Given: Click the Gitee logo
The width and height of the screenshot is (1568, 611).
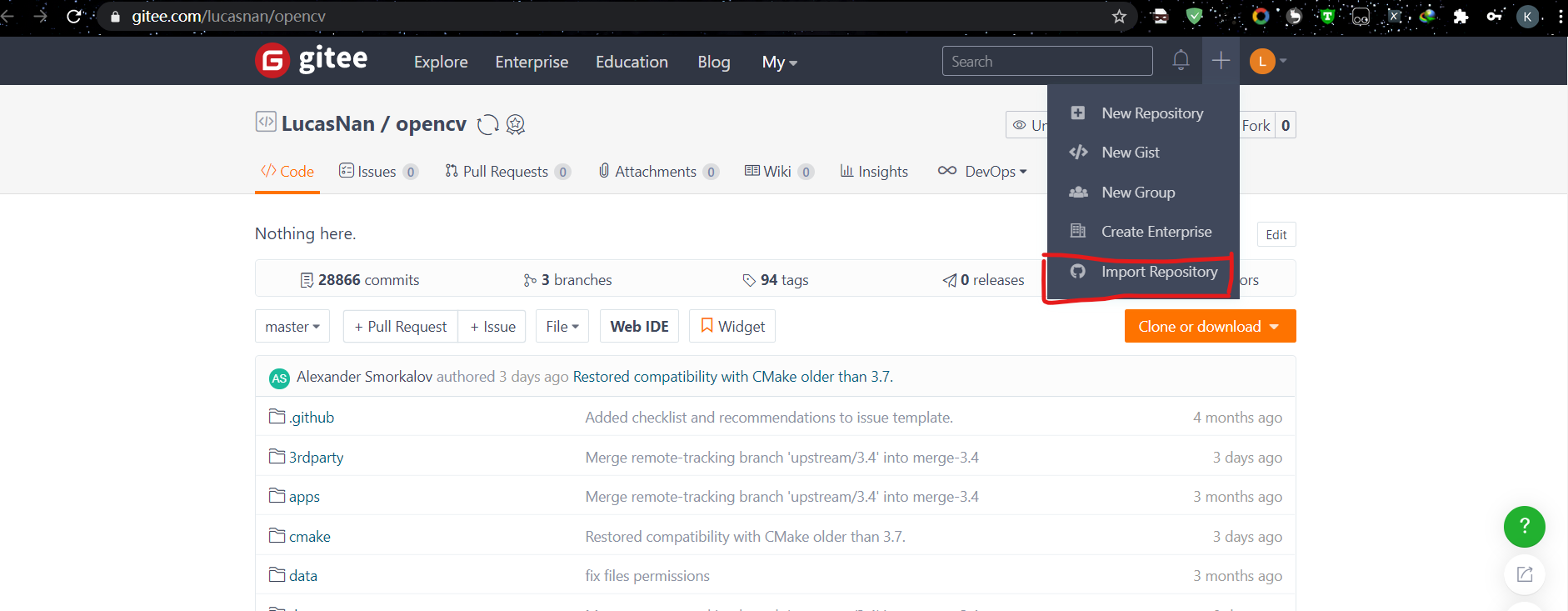Looking at the screenshot, I should 312,60.
